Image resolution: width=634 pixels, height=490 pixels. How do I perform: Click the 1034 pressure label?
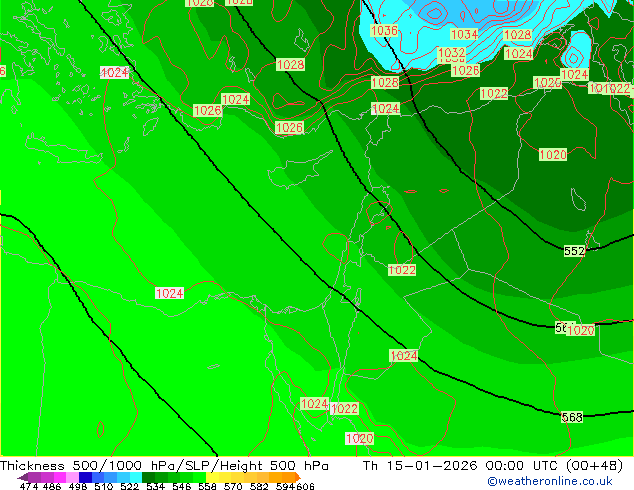(x=464, y=34)
